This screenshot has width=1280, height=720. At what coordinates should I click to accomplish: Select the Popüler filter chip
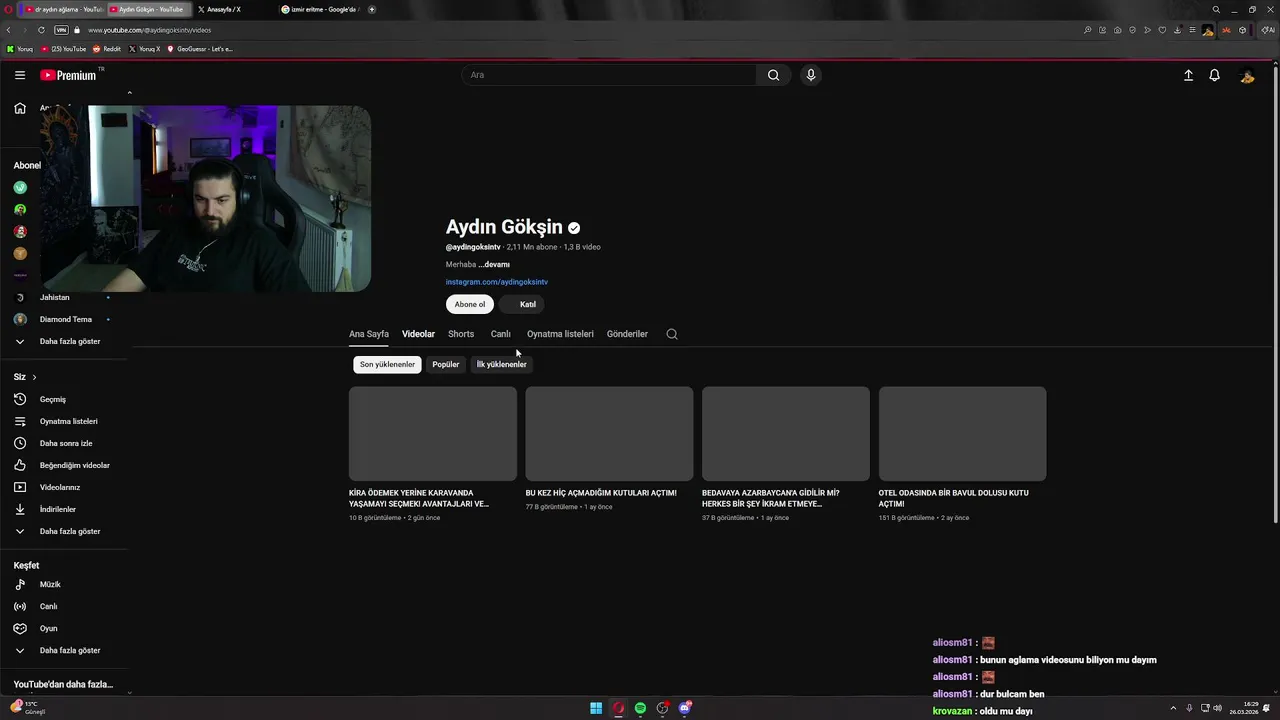pyautogui.click(x=445, y=364)
